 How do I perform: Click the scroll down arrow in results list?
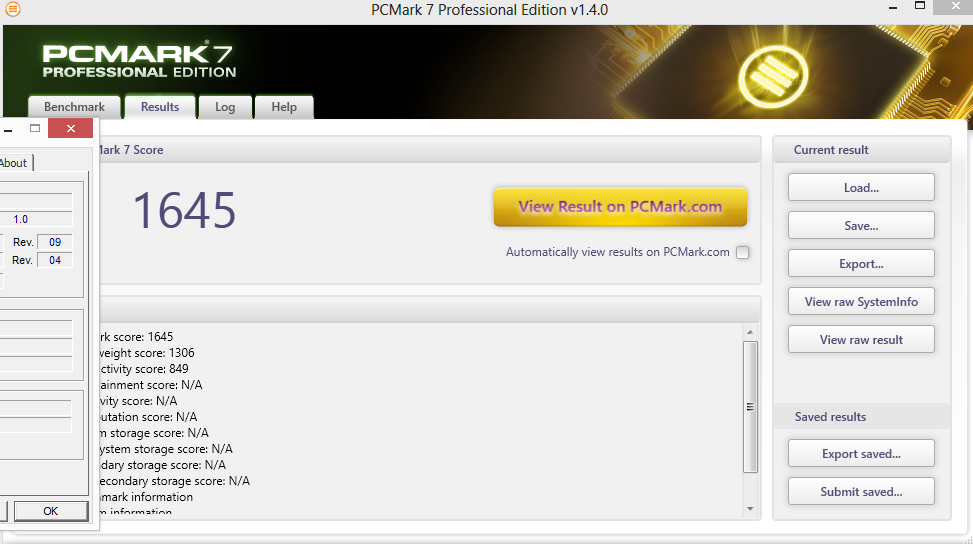tap(750, 509)
